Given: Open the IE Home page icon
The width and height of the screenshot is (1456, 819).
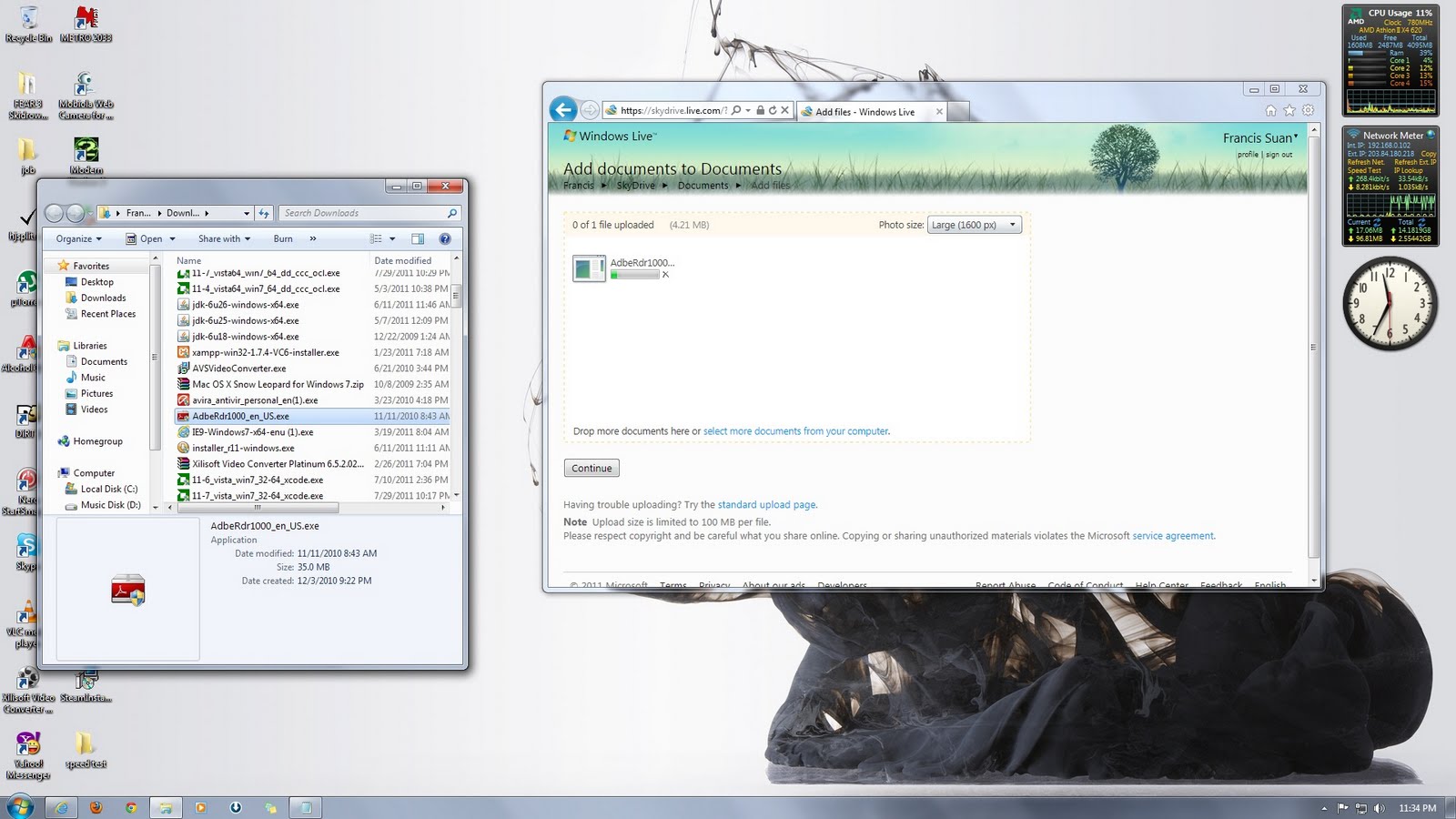Looking at the screenshot, I should 1270,111.
